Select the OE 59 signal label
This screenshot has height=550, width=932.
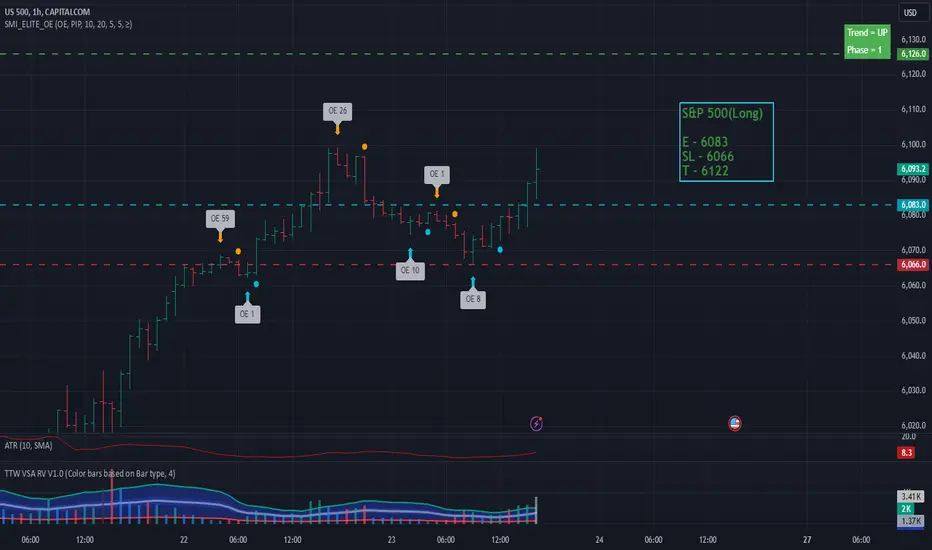(221, 219)
